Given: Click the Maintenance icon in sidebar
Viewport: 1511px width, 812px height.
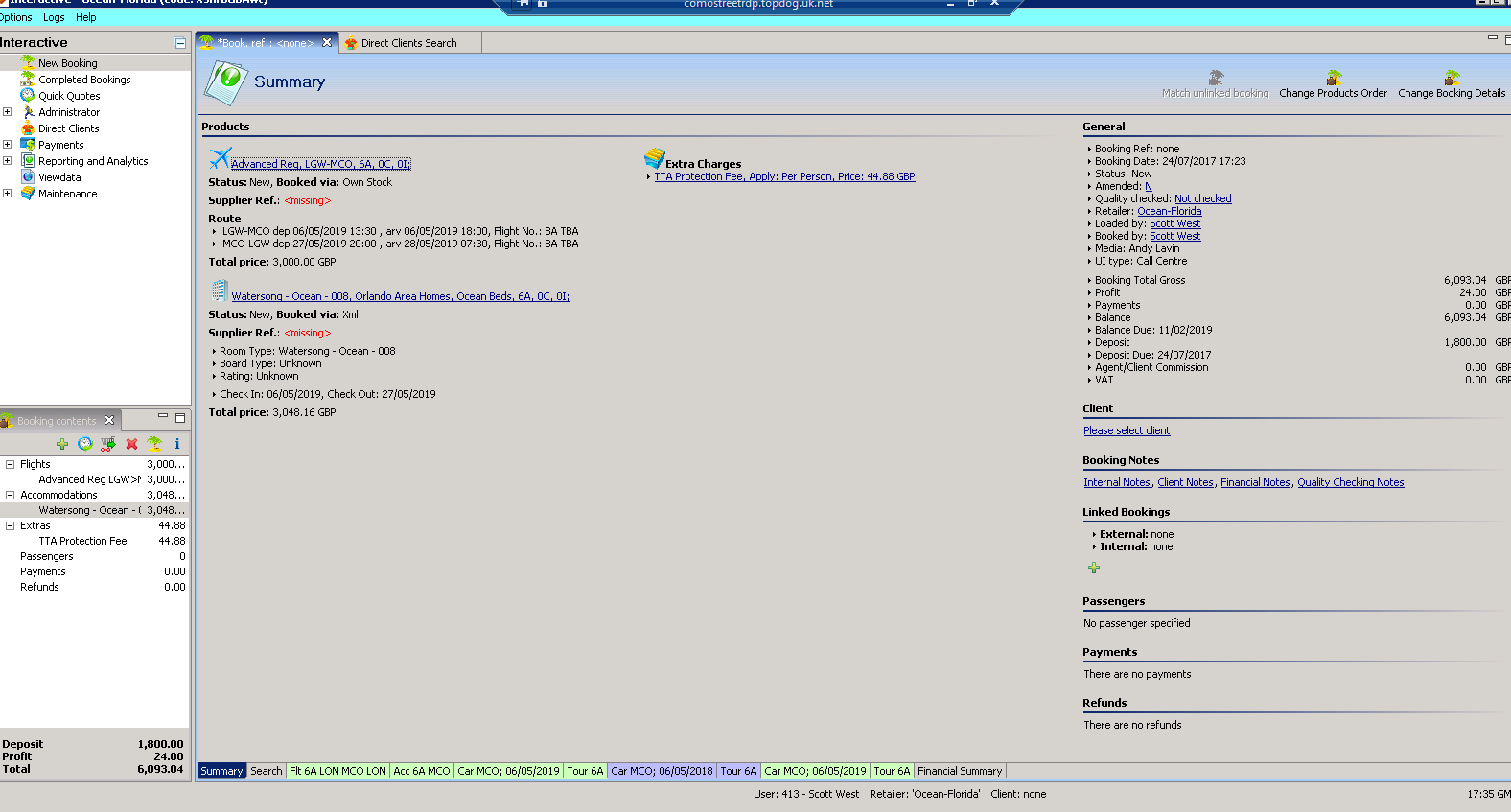Looking at the screenshot, I should pos(28,193).
